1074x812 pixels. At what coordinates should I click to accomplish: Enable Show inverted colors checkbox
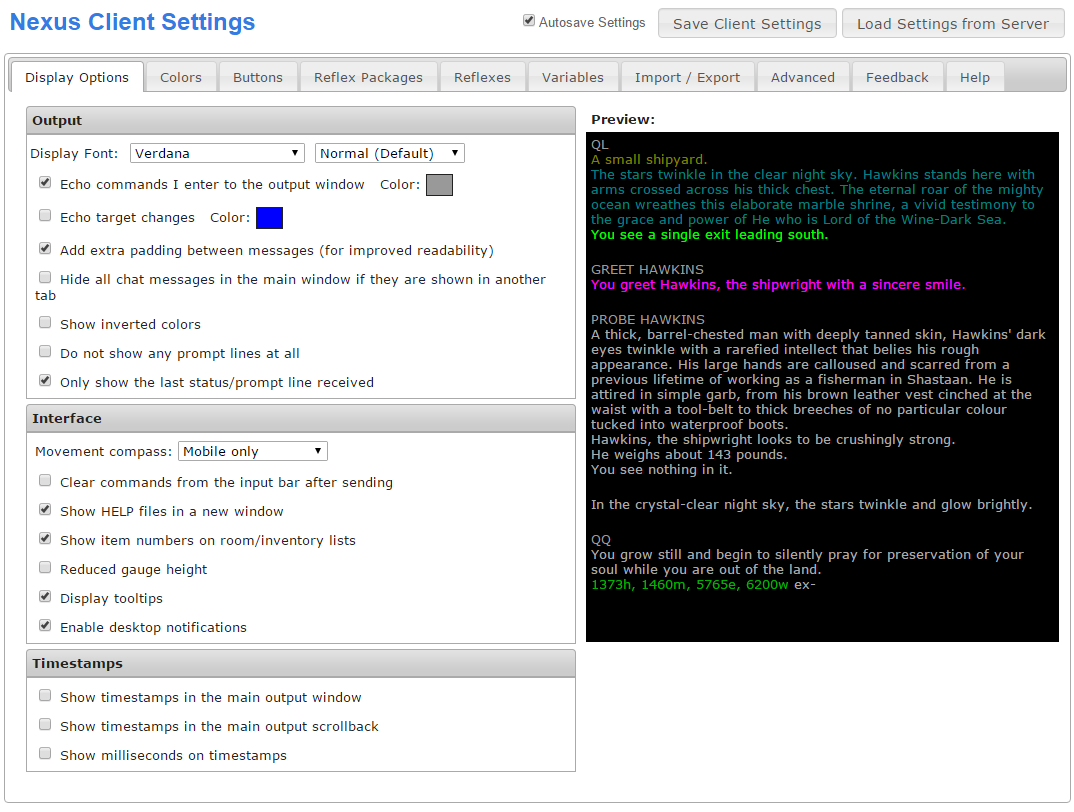point(45,323)
